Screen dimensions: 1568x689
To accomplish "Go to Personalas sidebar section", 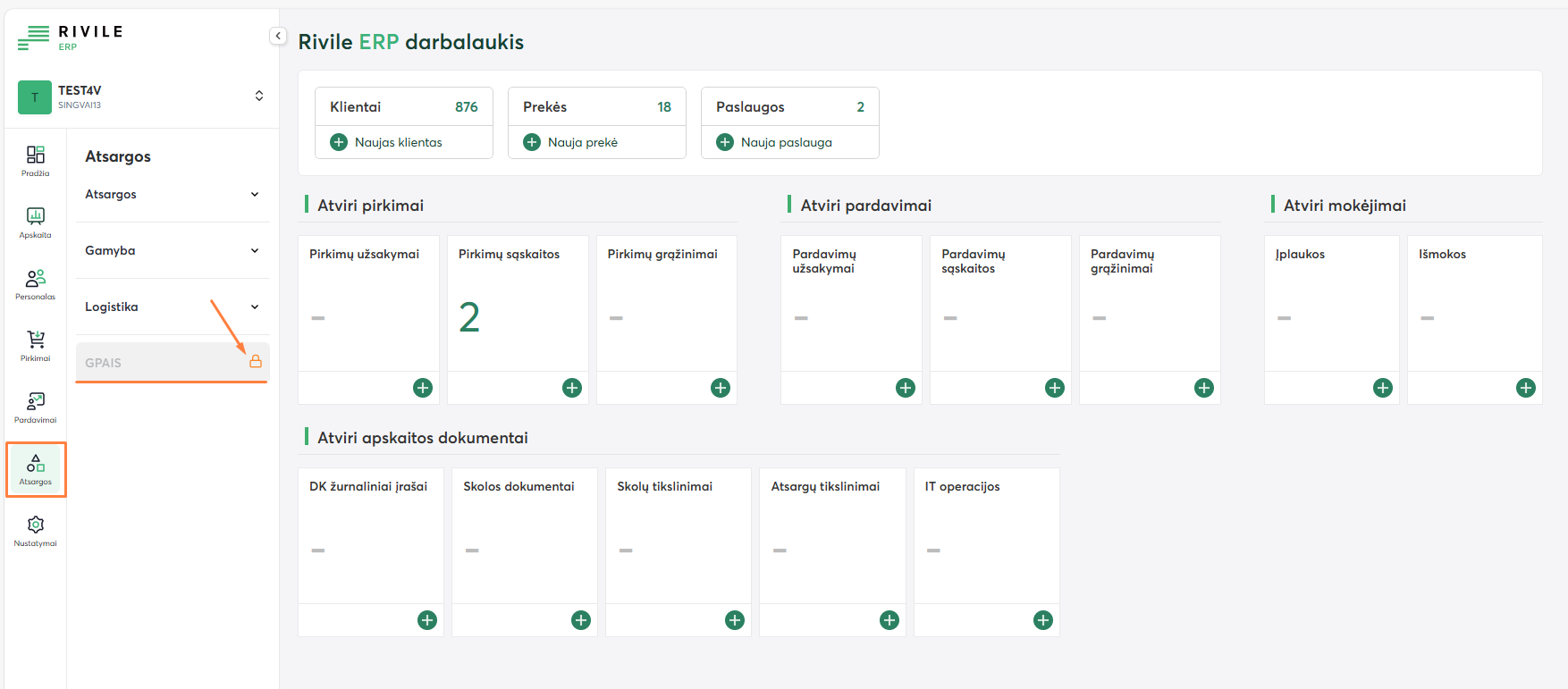I will click(36, 284).
